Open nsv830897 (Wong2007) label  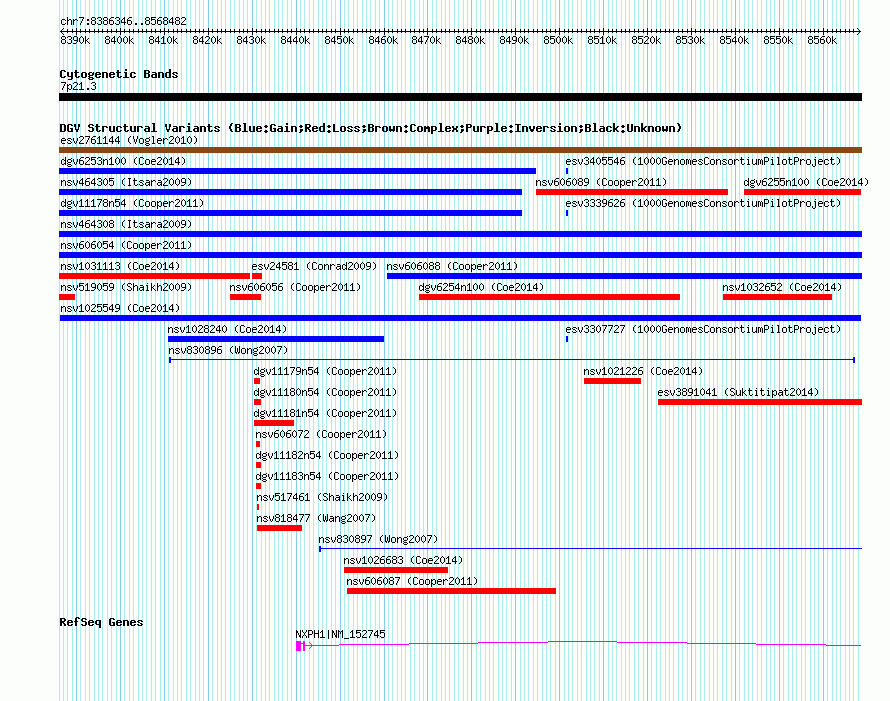pyautogui.click(x=378, y=539)
